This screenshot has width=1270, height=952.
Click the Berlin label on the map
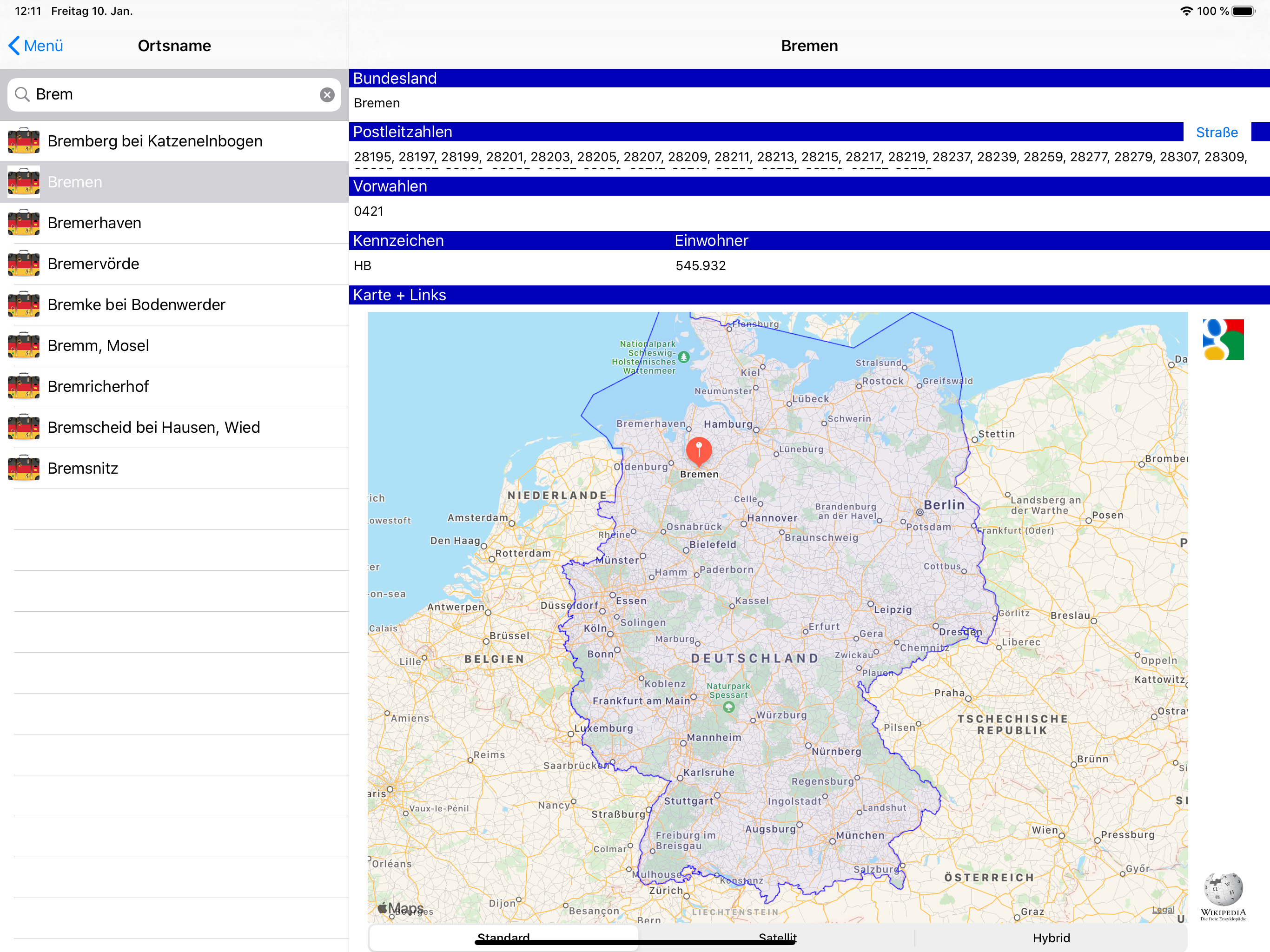point(944,505)
